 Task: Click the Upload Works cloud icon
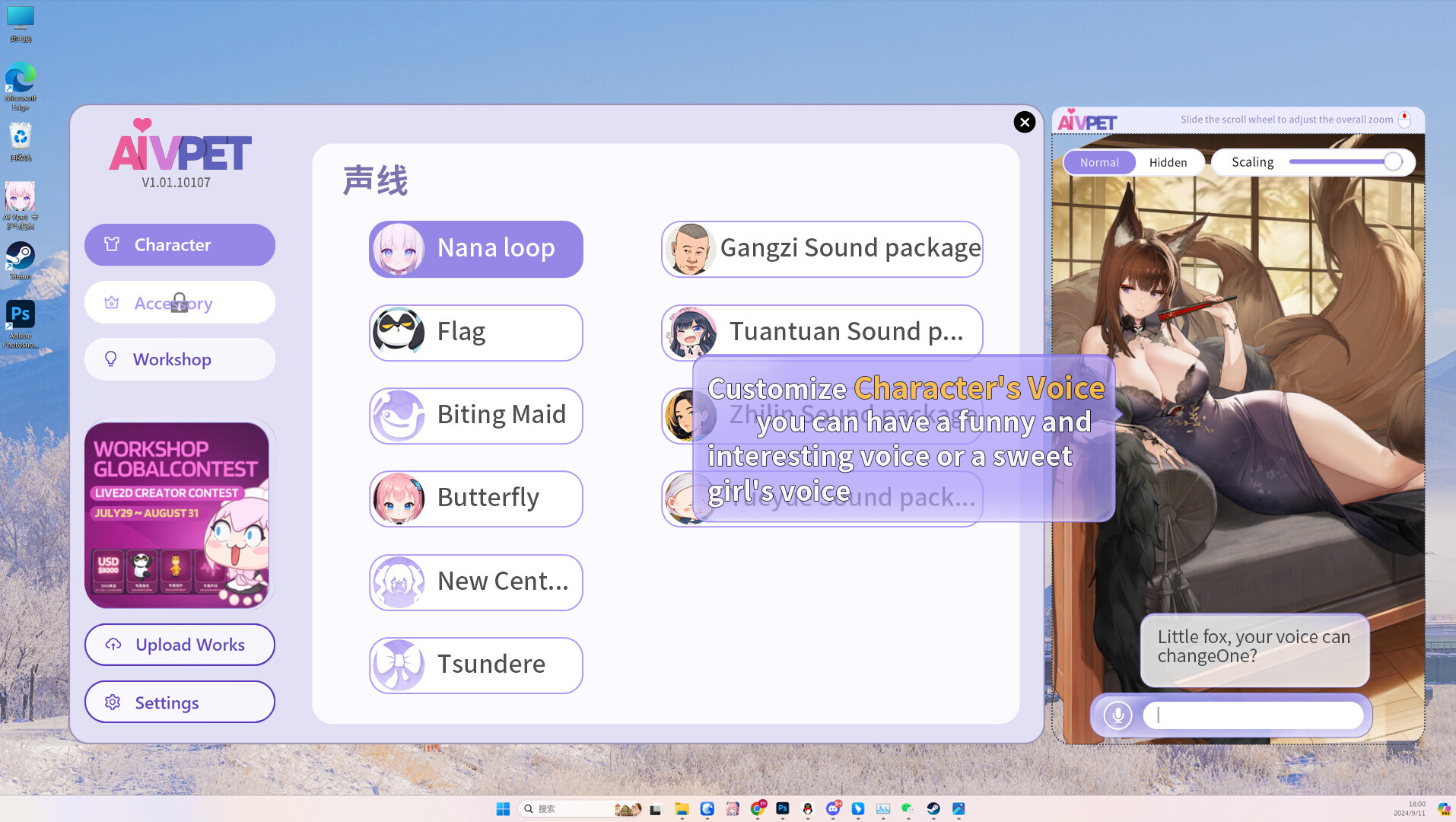click(112, 645)
